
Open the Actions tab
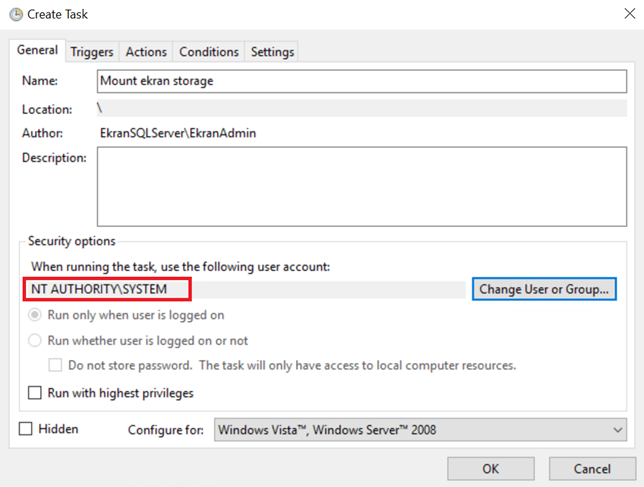[146, 52]
